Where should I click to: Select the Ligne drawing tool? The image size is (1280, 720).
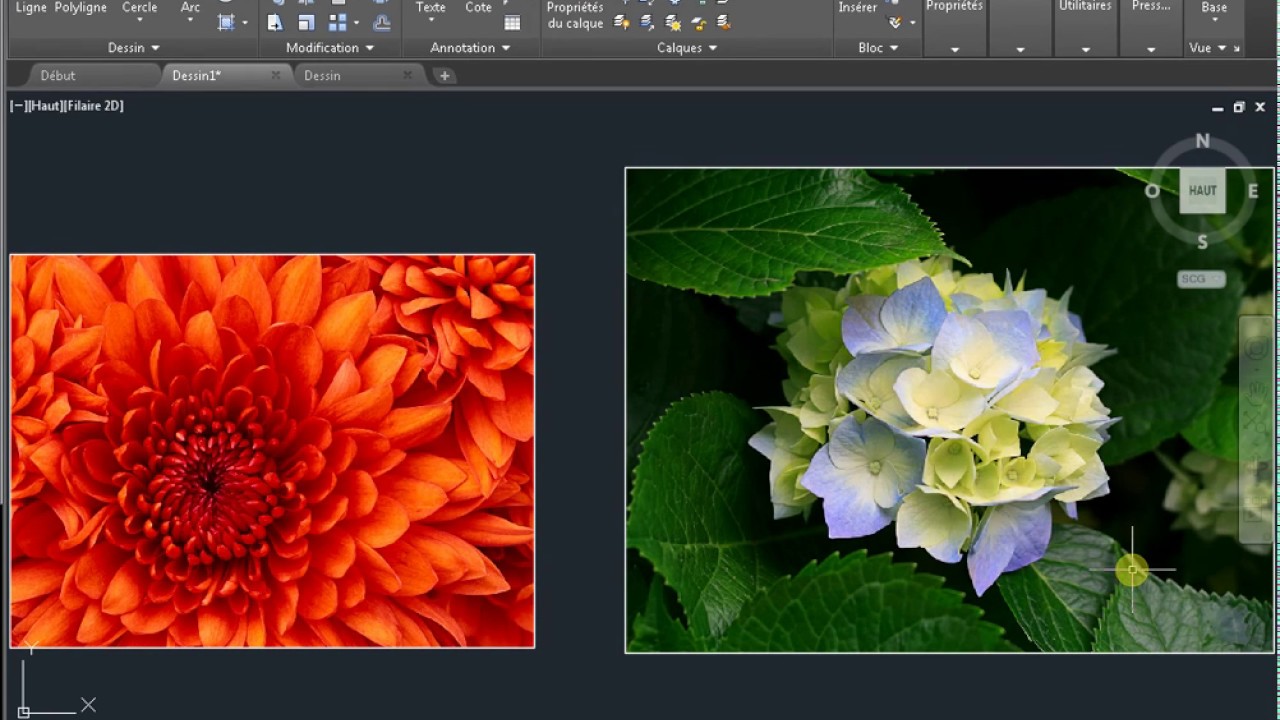point(31,7)
